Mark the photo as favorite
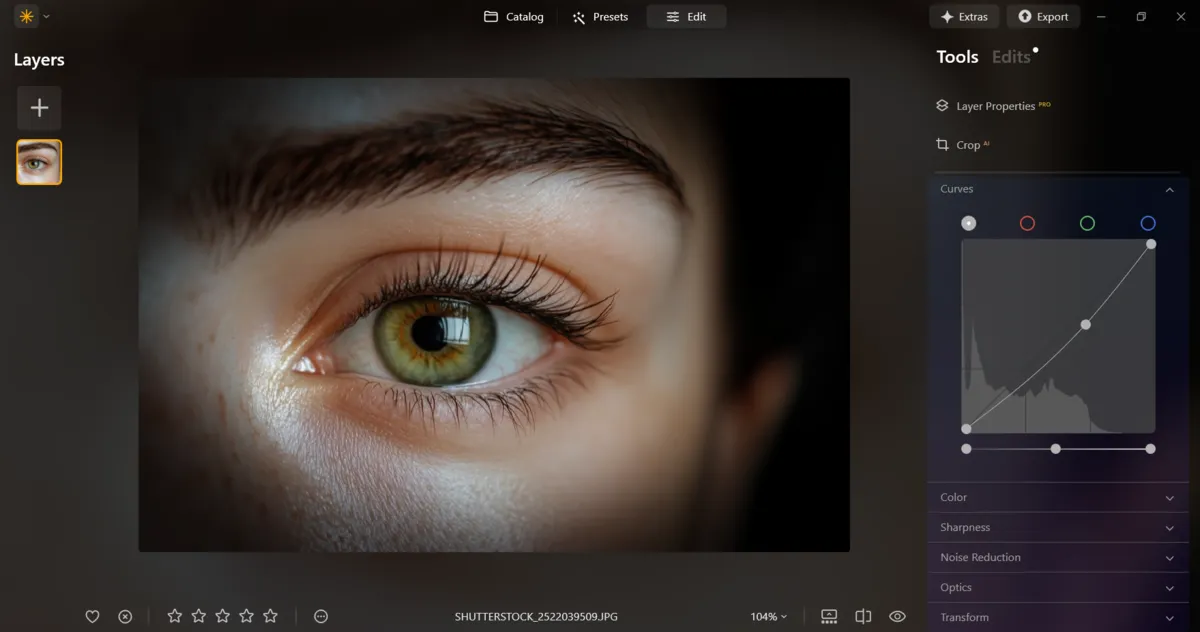The image size is (1200, 632). coord(92,616)
